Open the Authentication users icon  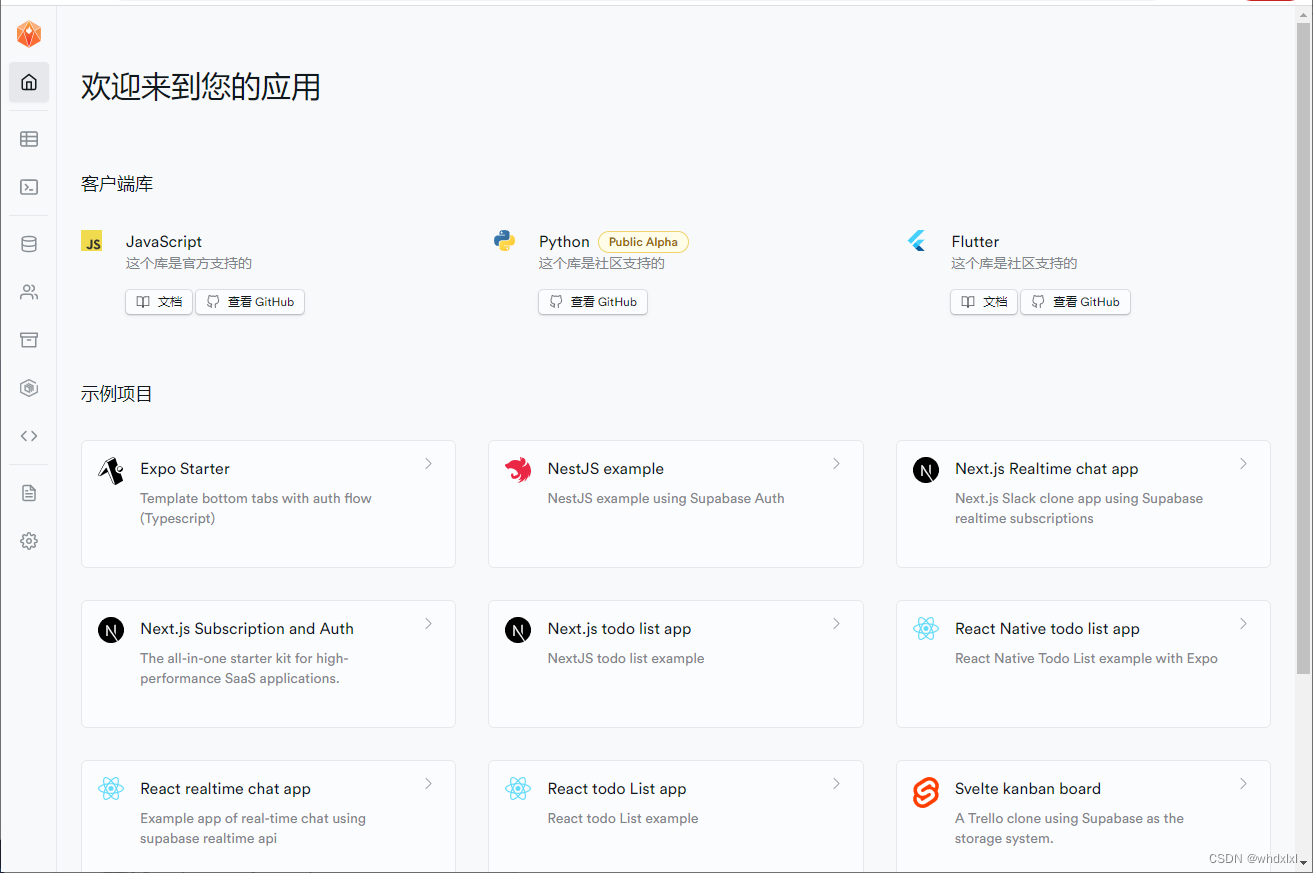28,291
